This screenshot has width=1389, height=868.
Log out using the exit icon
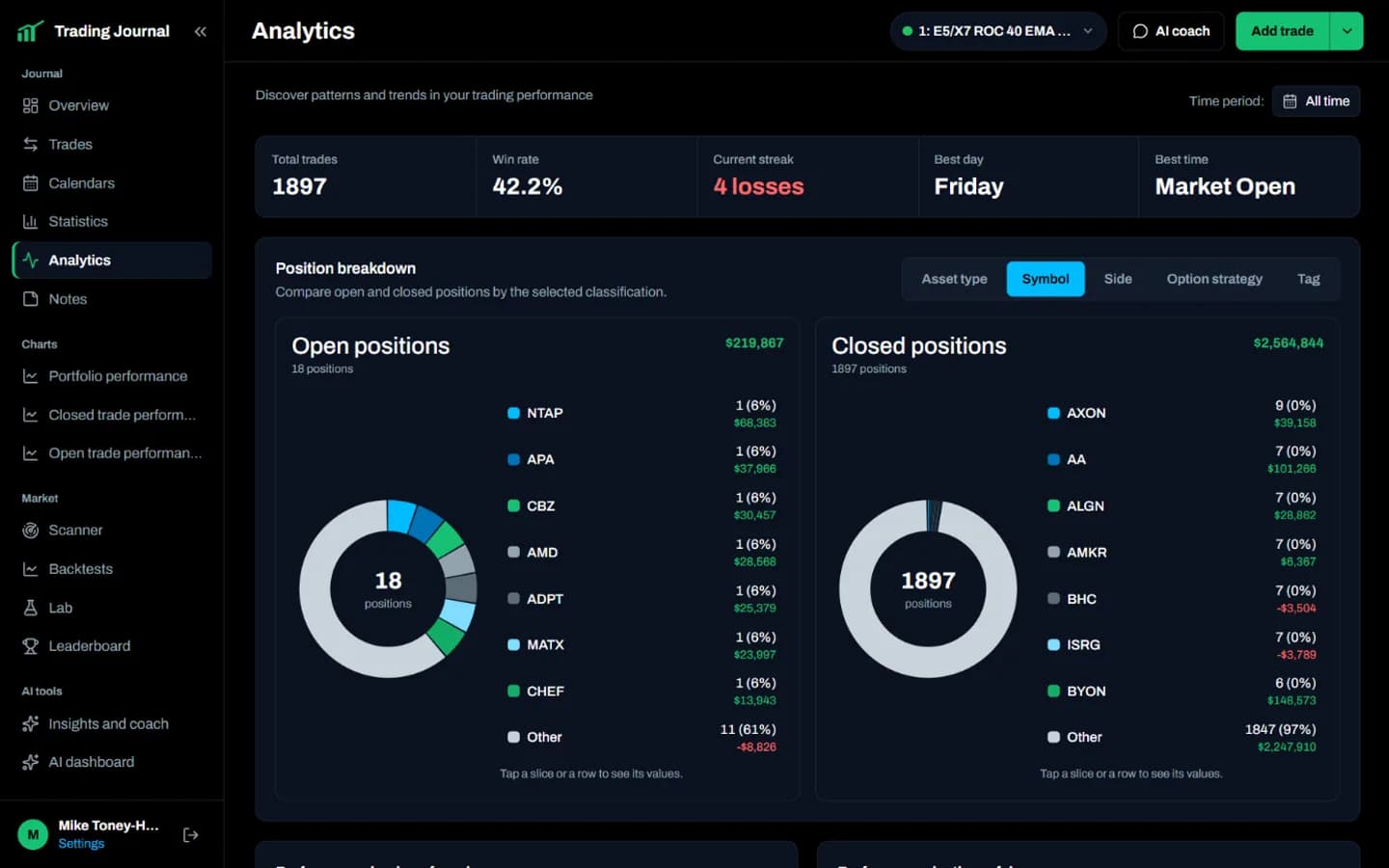tap(191, 834)
